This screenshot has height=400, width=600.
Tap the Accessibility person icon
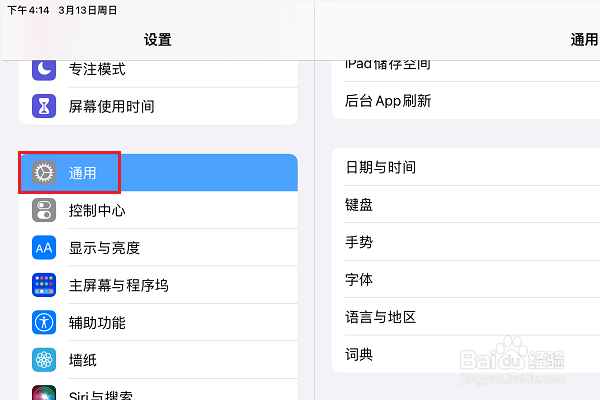coord(44,322)
